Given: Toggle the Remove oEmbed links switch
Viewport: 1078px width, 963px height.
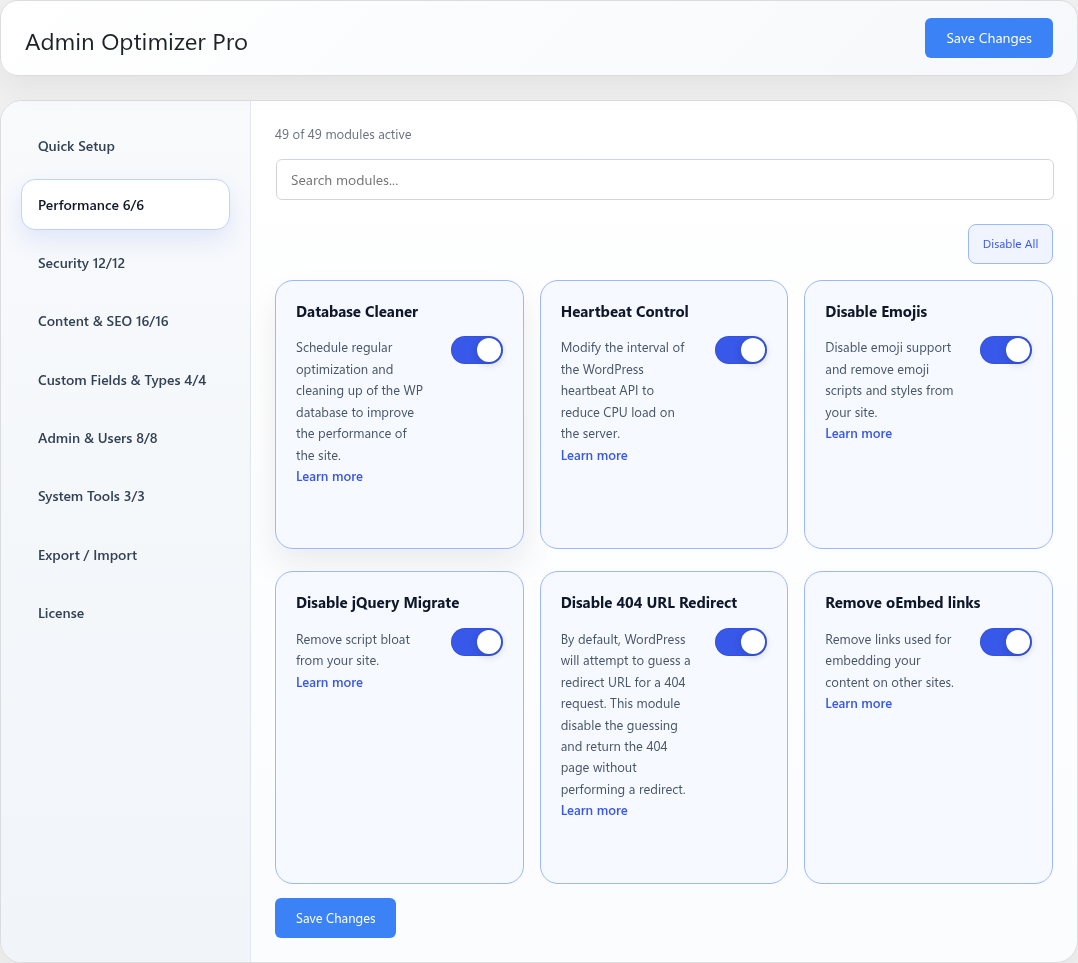Looking at the screenshot, I should 1005,642.
